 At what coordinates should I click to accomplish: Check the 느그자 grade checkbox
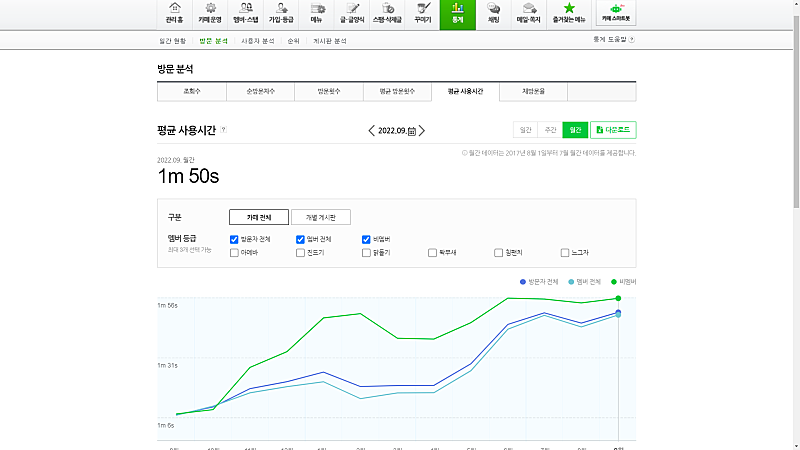pos(565,253)
